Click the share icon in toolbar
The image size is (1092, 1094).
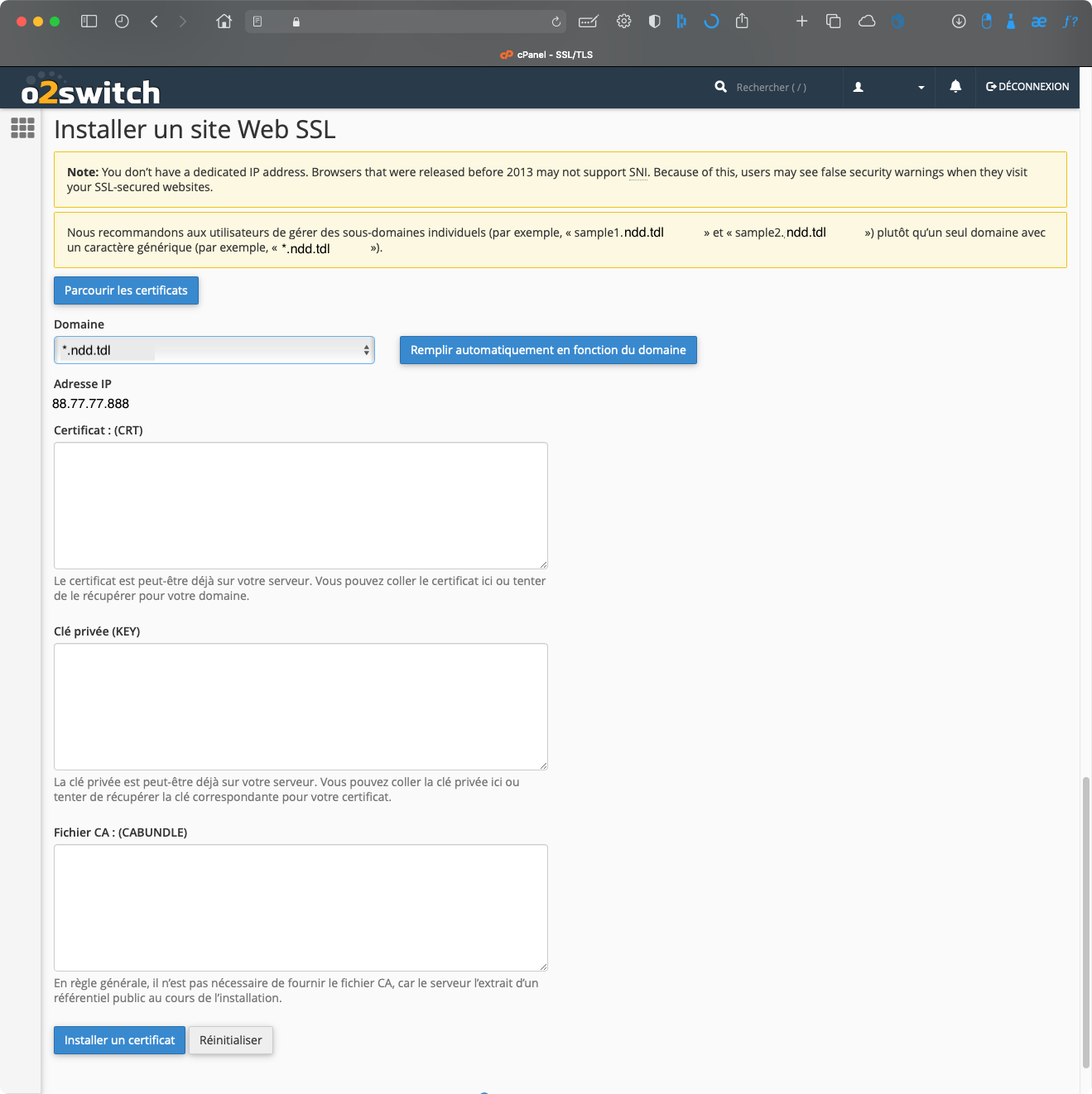tap(742, 22)
